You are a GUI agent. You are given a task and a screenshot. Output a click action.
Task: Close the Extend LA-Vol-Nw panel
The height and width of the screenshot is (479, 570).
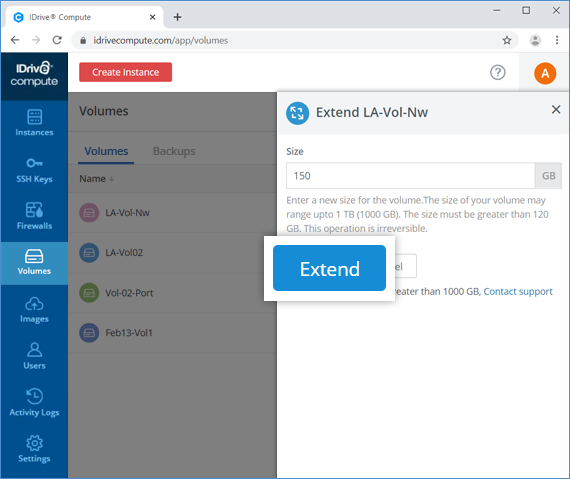coord(555,109)
